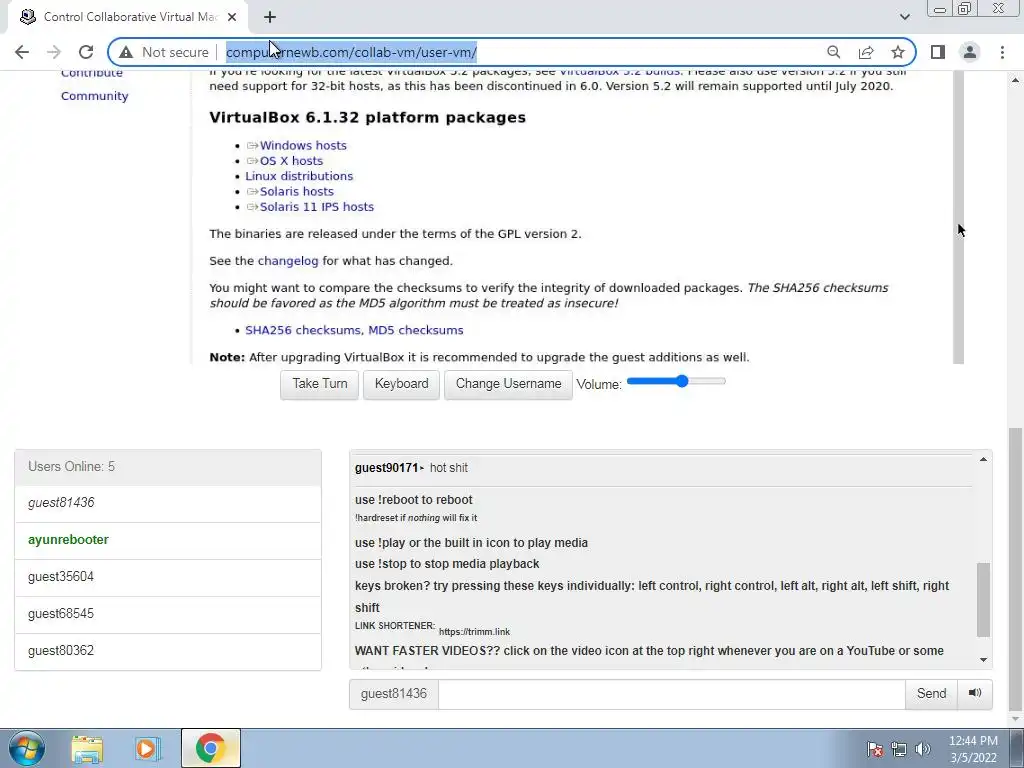Click the chat message input field
The image size is (1024, 768).
(x=671, y=694)
